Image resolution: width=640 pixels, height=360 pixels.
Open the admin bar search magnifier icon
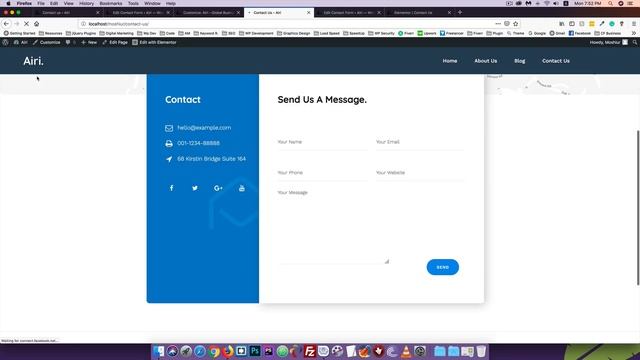(x=635, y=42)
